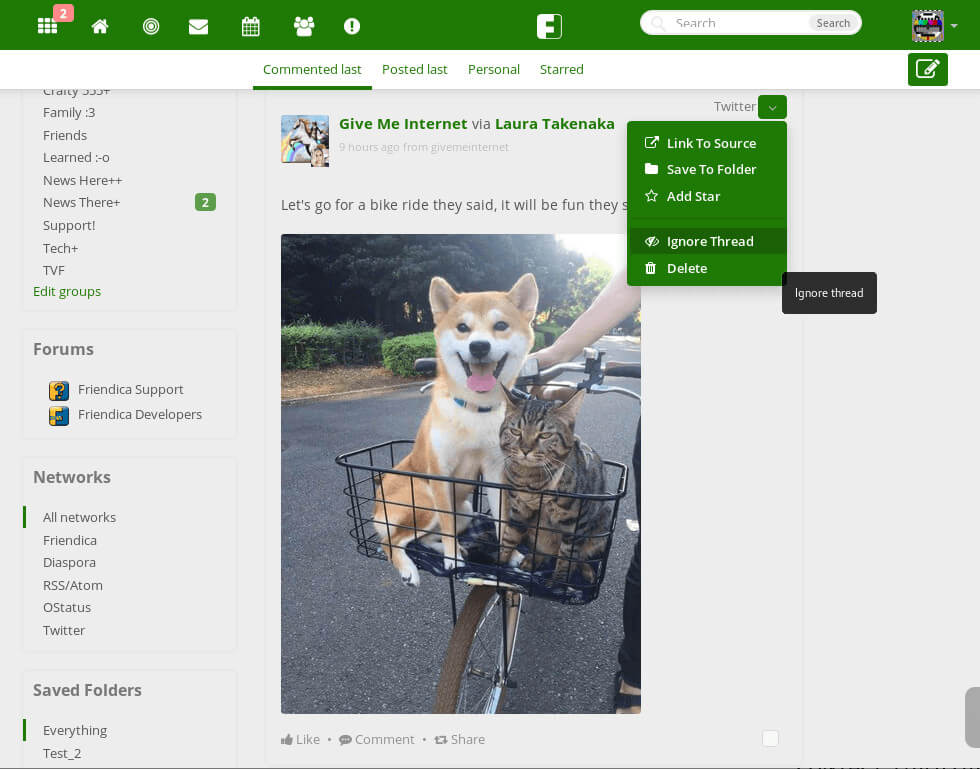Go to the Home page icon
Screen dimensions: 980x769
click(100, 26)
